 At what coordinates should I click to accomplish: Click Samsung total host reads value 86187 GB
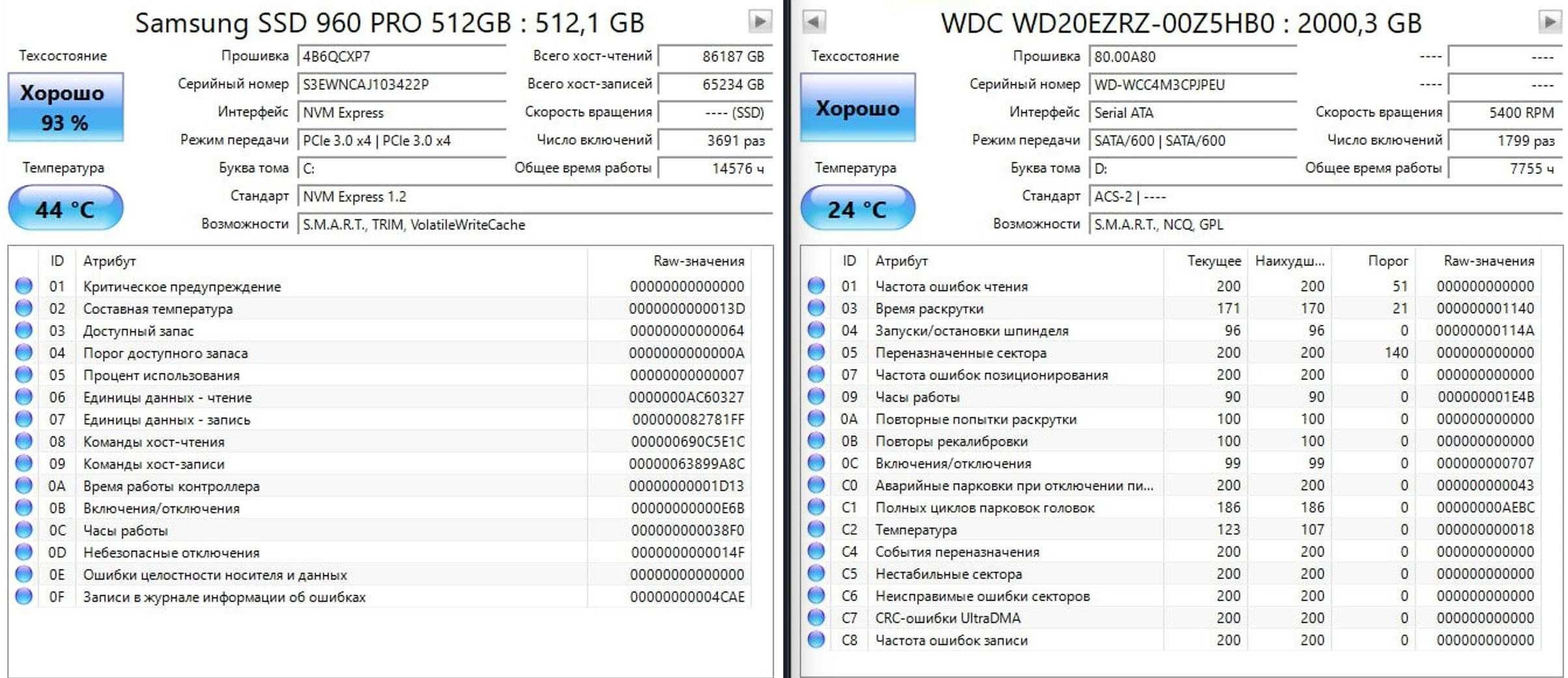point(715,56)
